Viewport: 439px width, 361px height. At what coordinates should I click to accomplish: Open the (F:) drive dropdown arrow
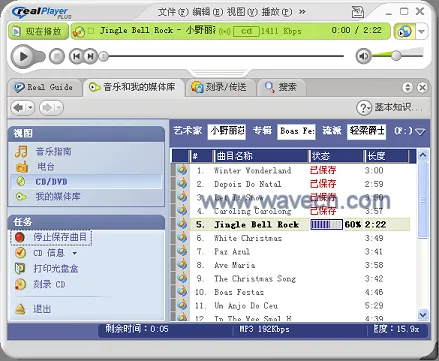(x=420, y=132)
